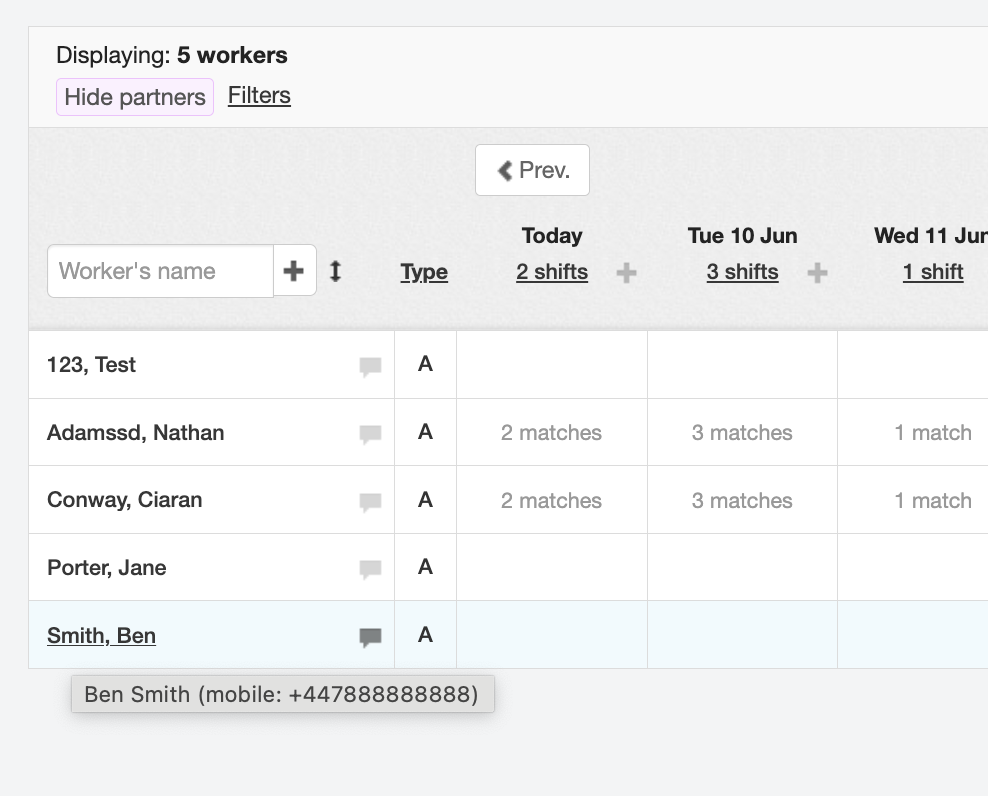The height and width of the screenshot is (796, 988).
Task: Add a shift using plus icon under Today
Action: [x=626, y=273]
